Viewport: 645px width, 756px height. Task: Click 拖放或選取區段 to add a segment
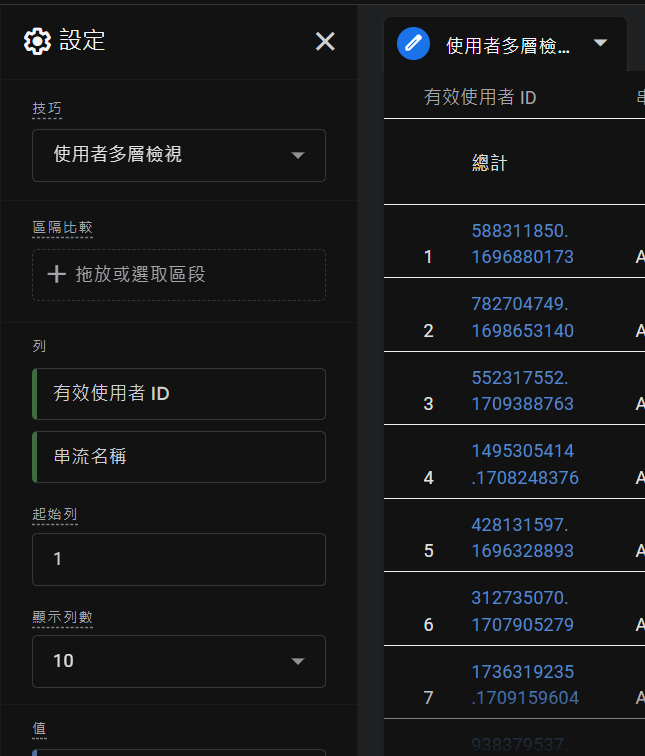click(x=179, y=275)
